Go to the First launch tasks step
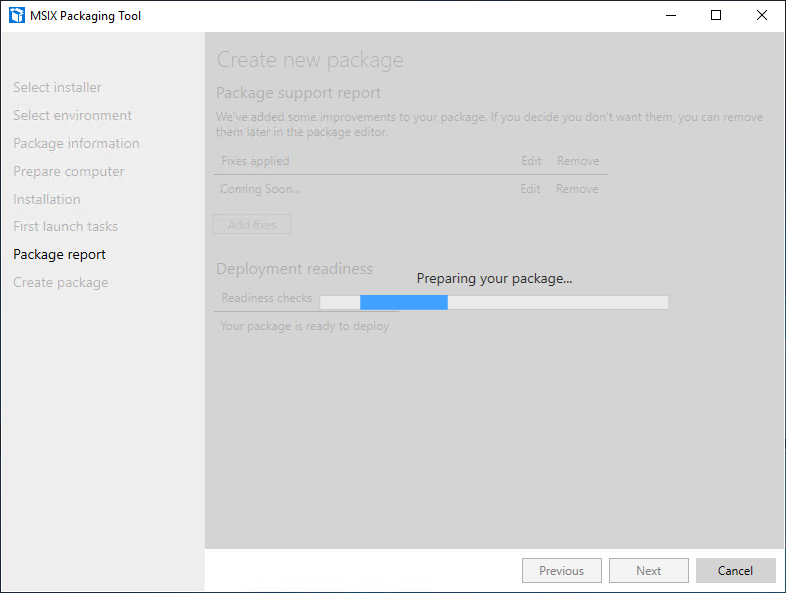The width and height of the screenshot is (786, 593). coord(65,226)
